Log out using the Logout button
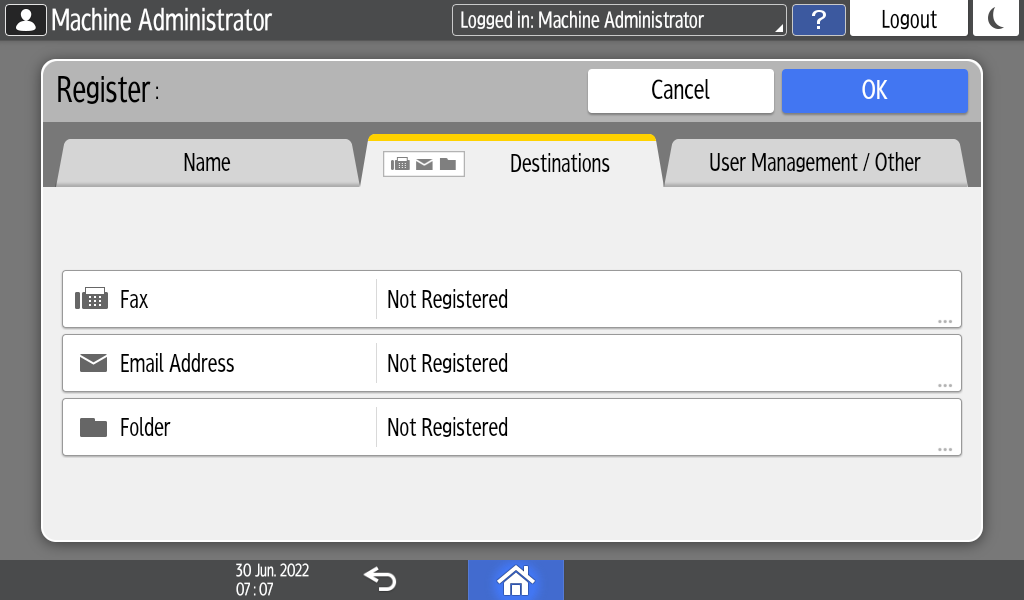This screenshot has height=600, width=1024. [908, 20]
